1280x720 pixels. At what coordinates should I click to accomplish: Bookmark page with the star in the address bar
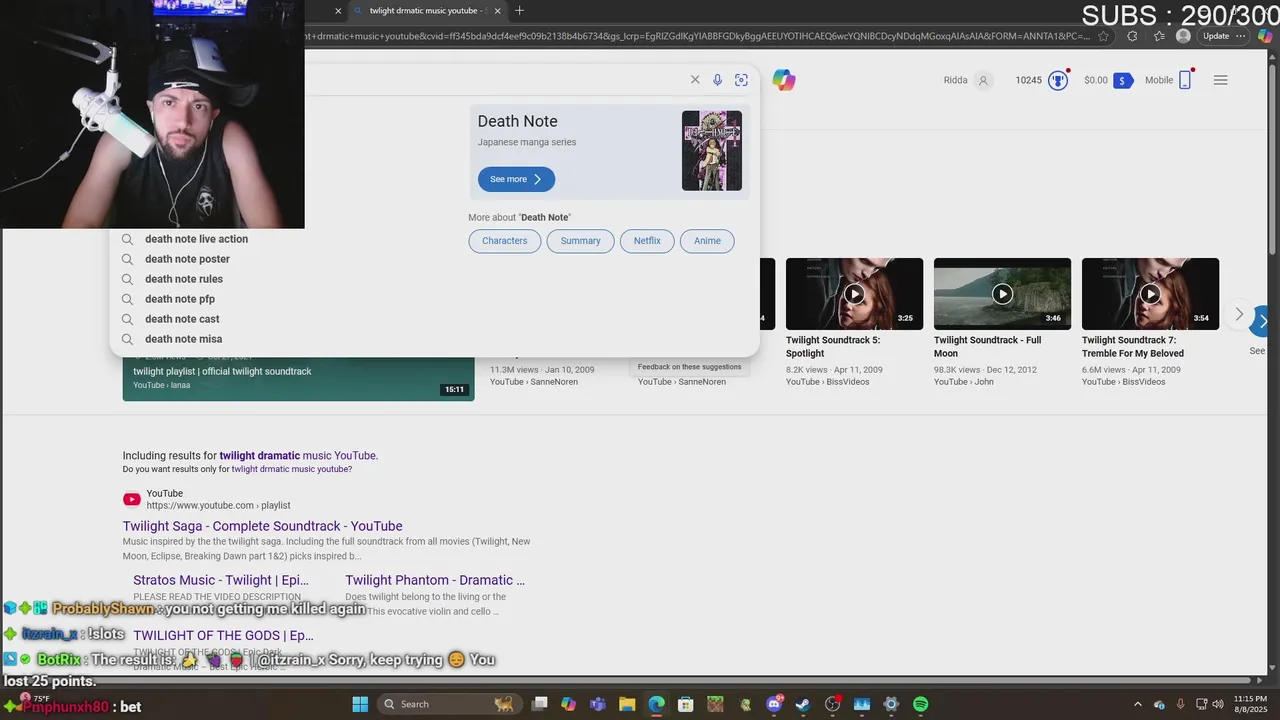[x=1103, y=36]
